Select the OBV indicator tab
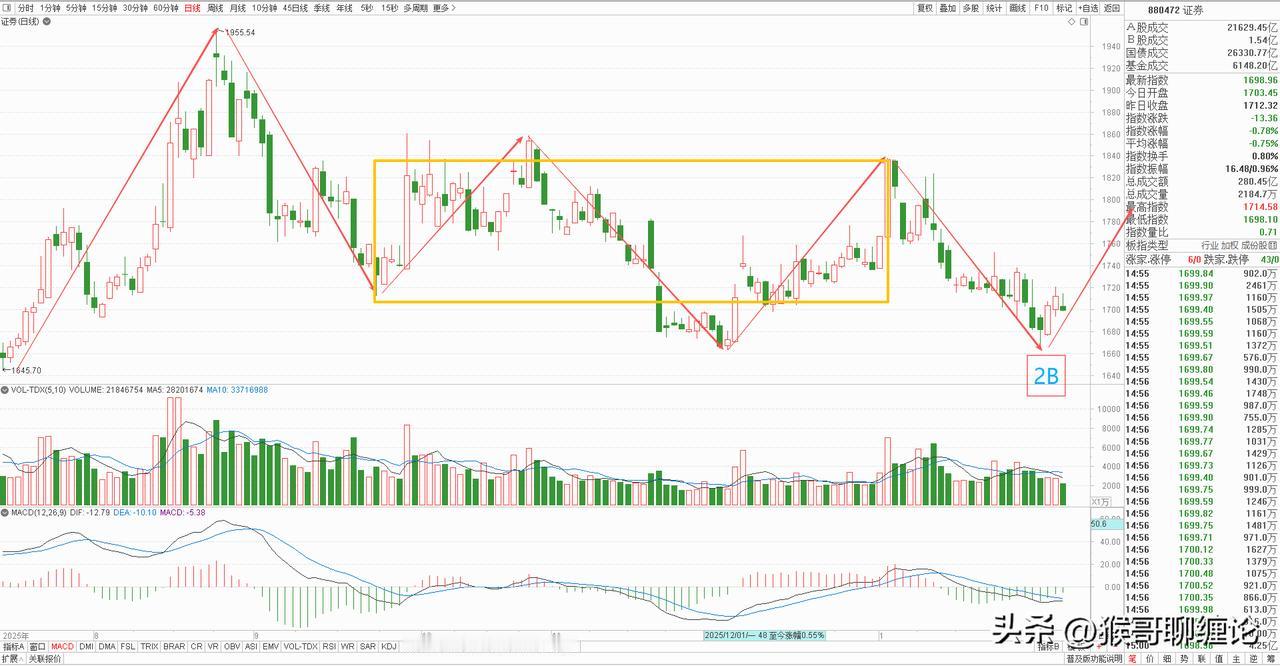This screenshot has width=1280, height=666. (231, 647)
